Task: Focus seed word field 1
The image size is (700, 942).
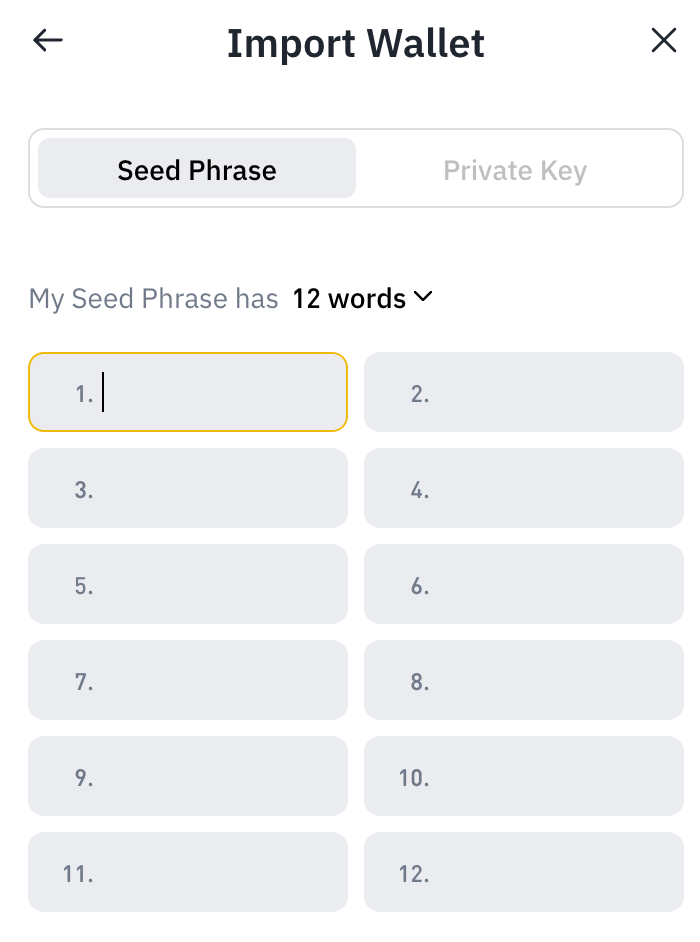Action: point(188,392)
